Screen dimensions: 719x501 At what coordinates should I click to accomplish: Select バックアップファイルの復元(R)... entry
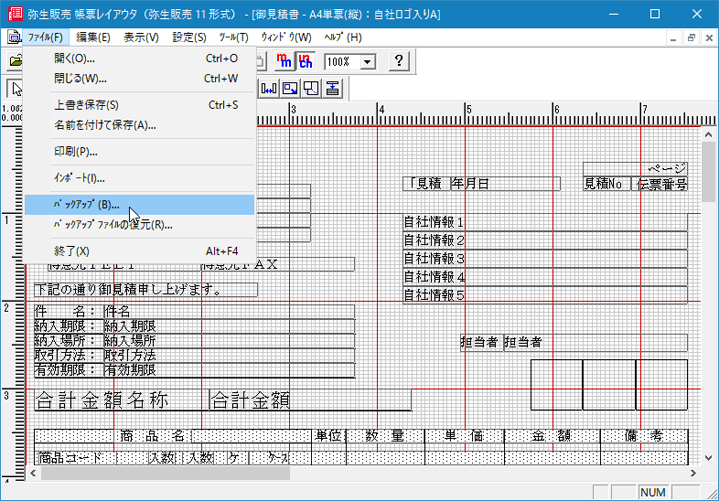coord(139,225)
